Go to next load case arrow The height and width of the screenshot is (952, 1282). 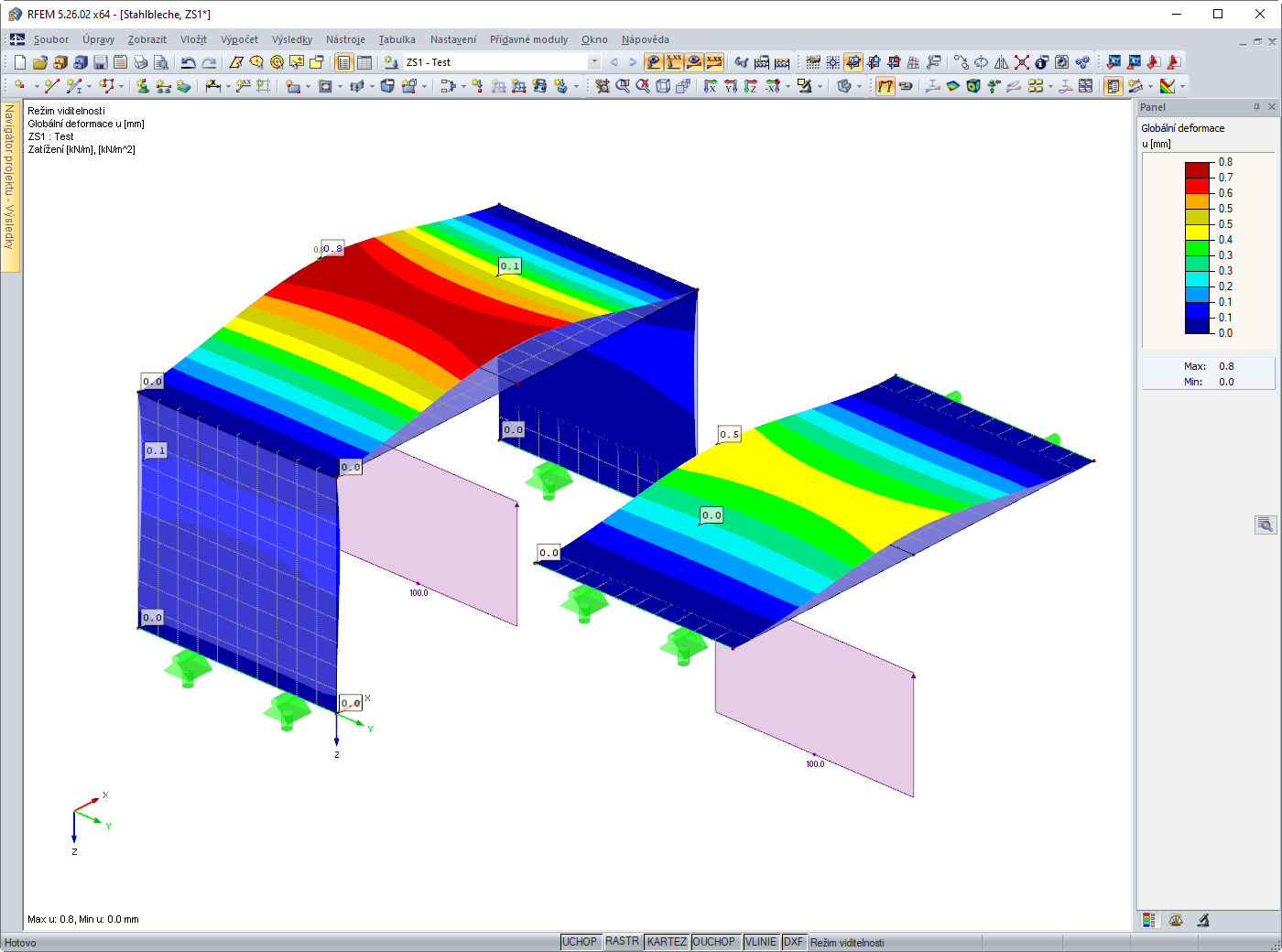633,62
